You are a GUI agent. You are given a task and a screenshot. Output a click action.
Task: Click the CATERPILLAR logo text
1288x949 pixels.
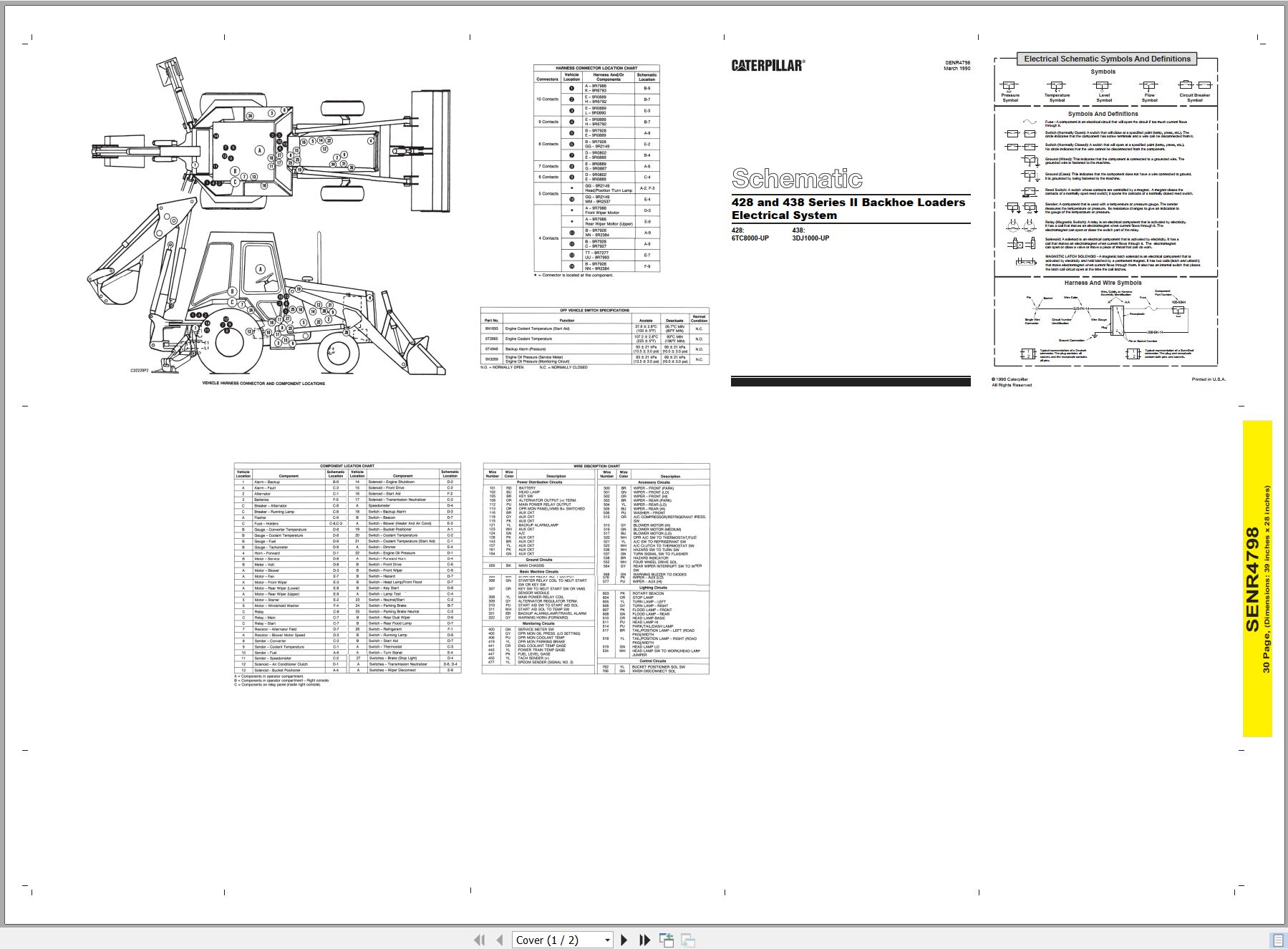point(768,65)
